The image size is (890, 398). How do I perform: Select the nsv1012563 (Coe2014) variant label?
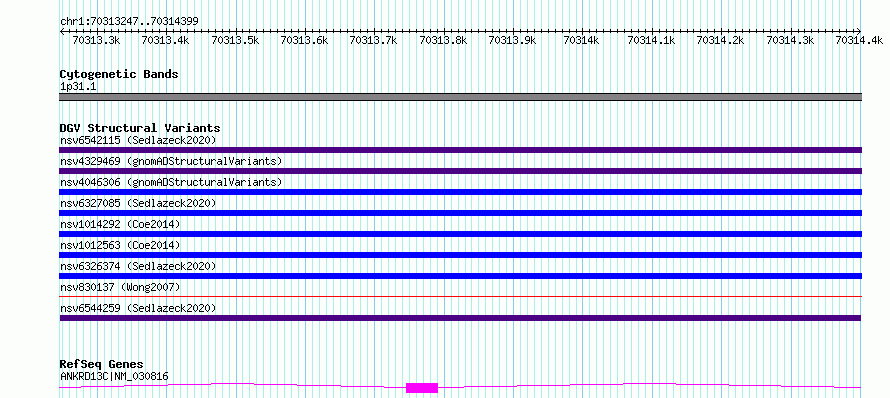[x=120, y=245]
